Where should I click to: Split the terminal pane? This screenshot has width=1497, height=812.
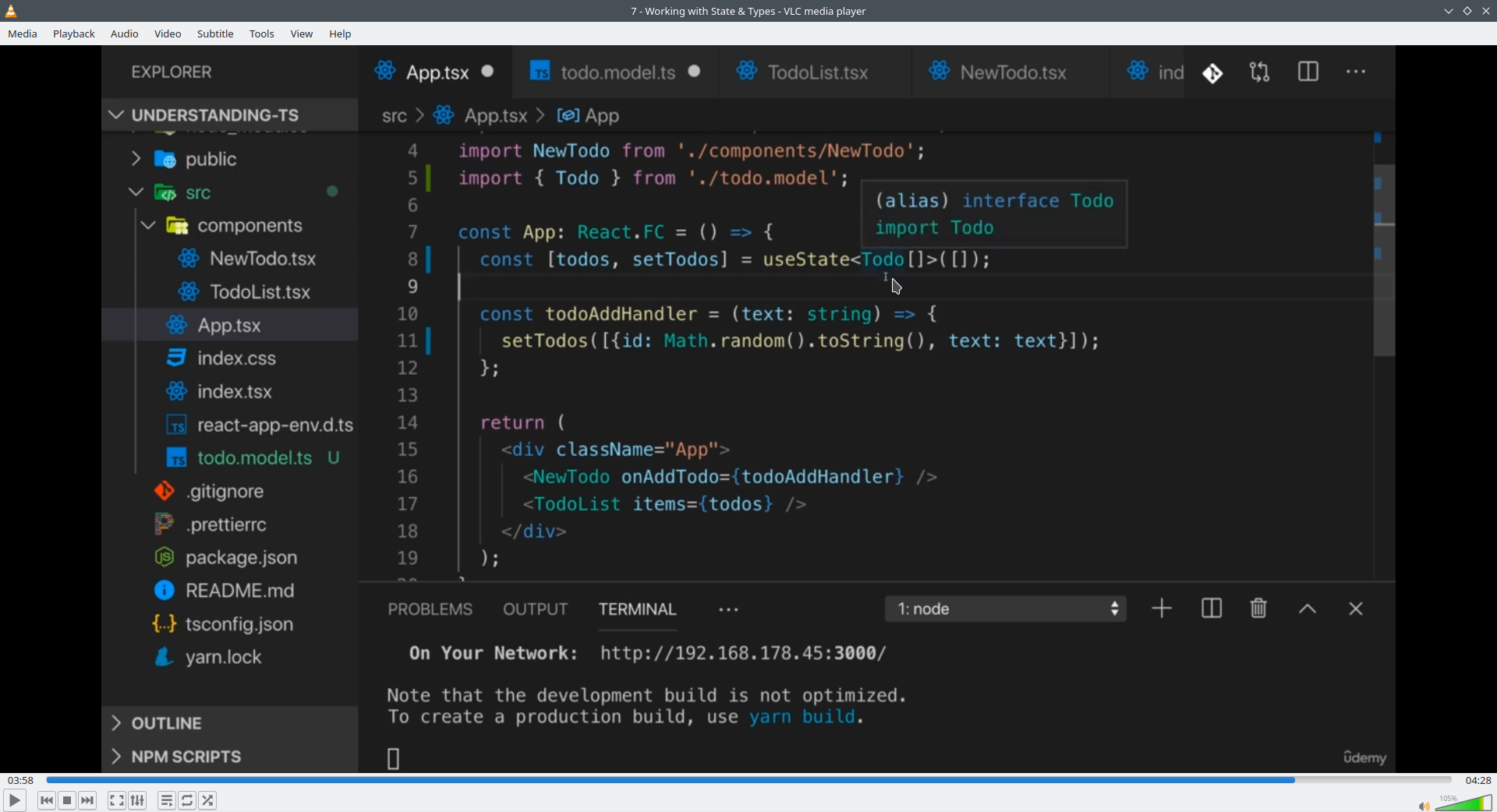1212,609
